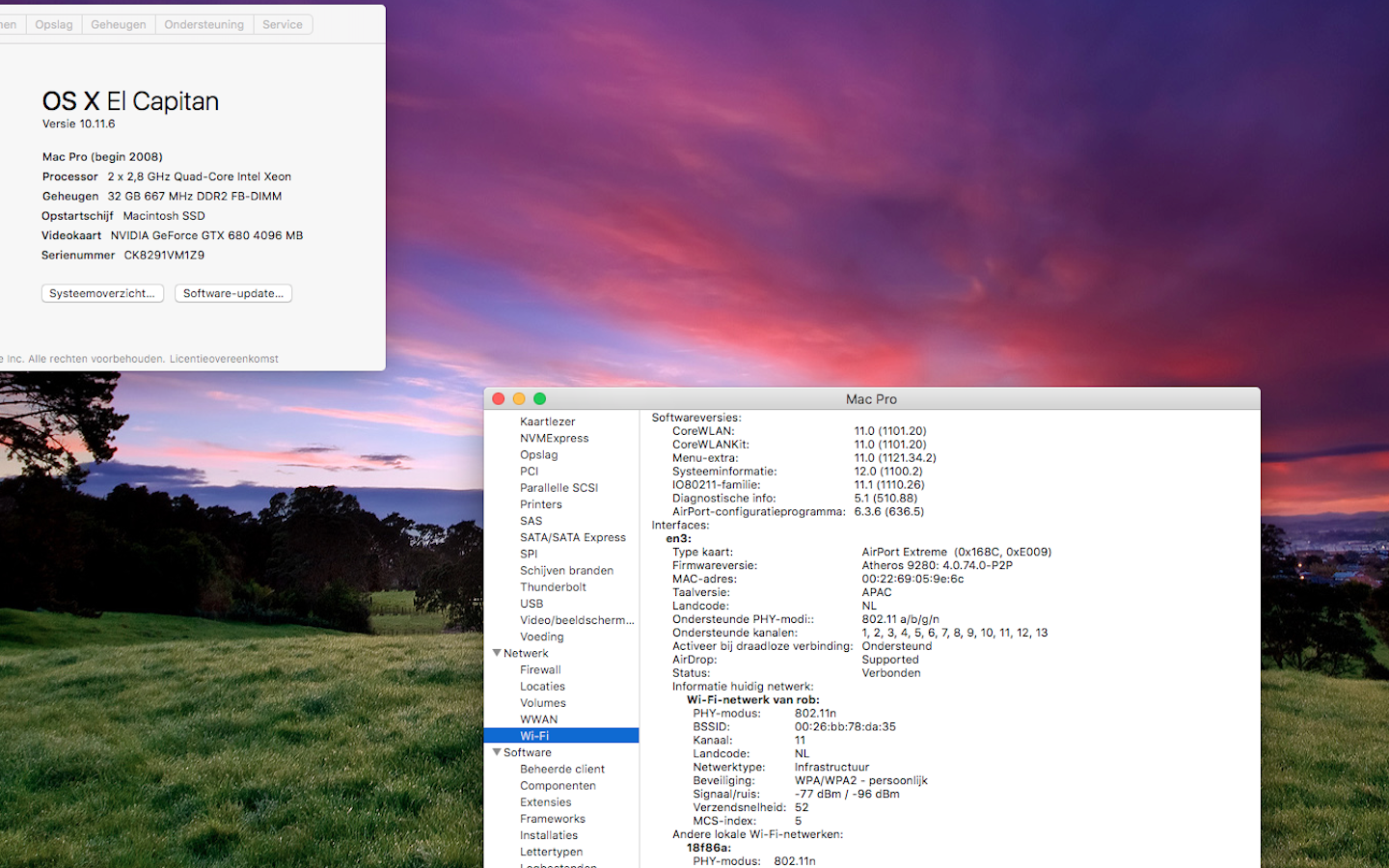Select Frameworks in the sidebar
Screen dimensions: 1389x868
553,819
